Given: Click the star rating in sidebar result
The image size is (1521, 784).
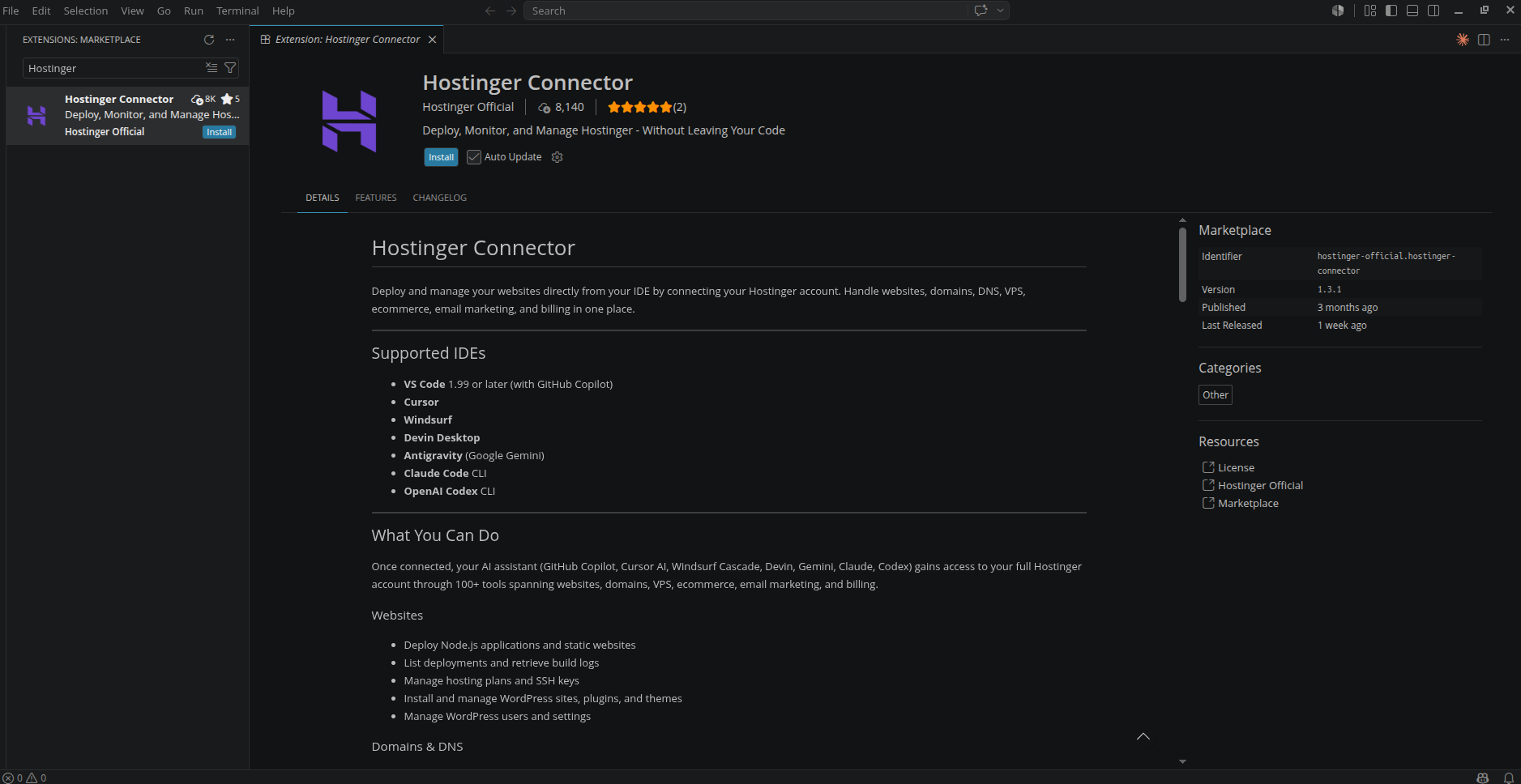Looking at the screenshot, I should pyautogui.click(x=230, y=99).
